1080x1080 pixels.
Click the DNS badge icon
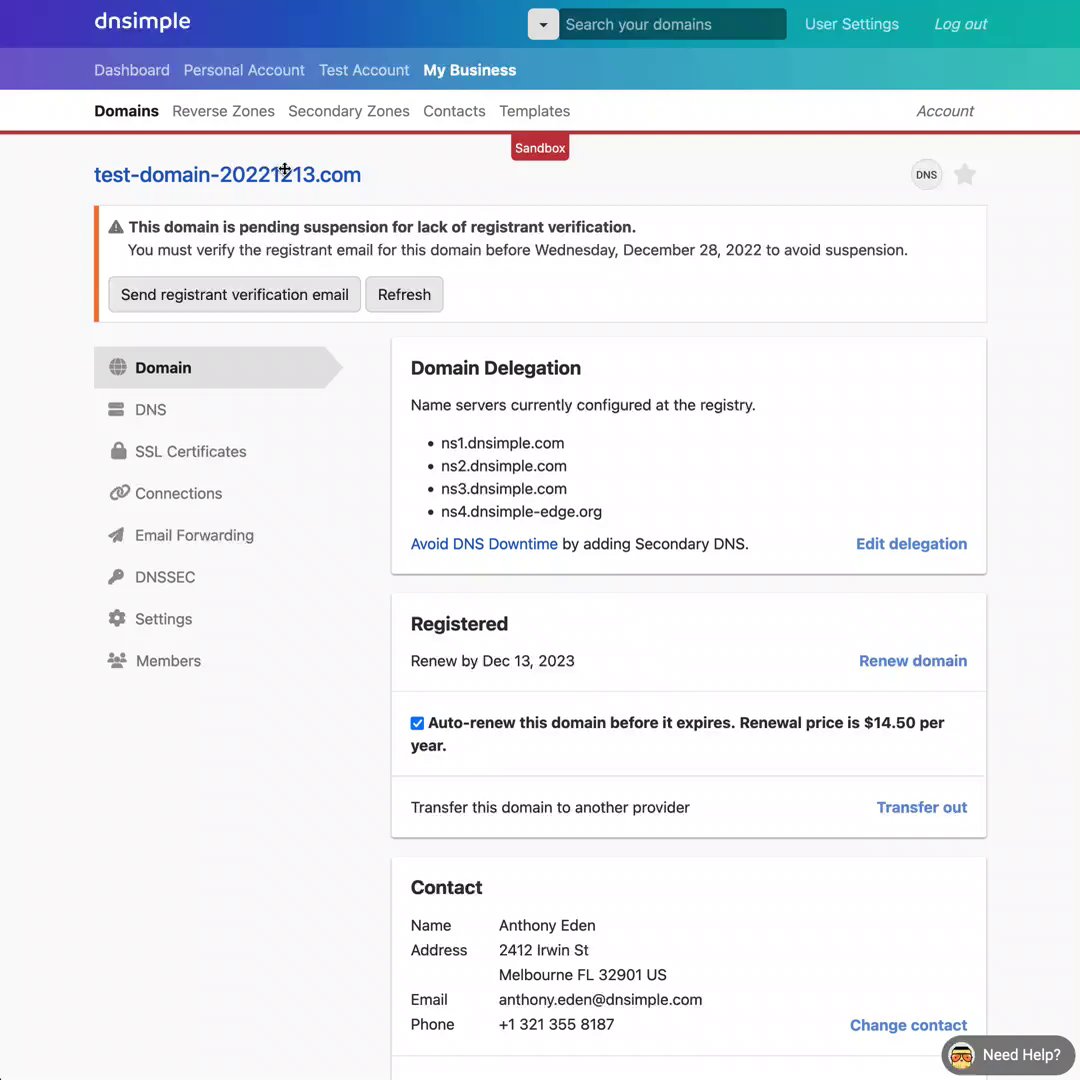click(x=926, y=175)
